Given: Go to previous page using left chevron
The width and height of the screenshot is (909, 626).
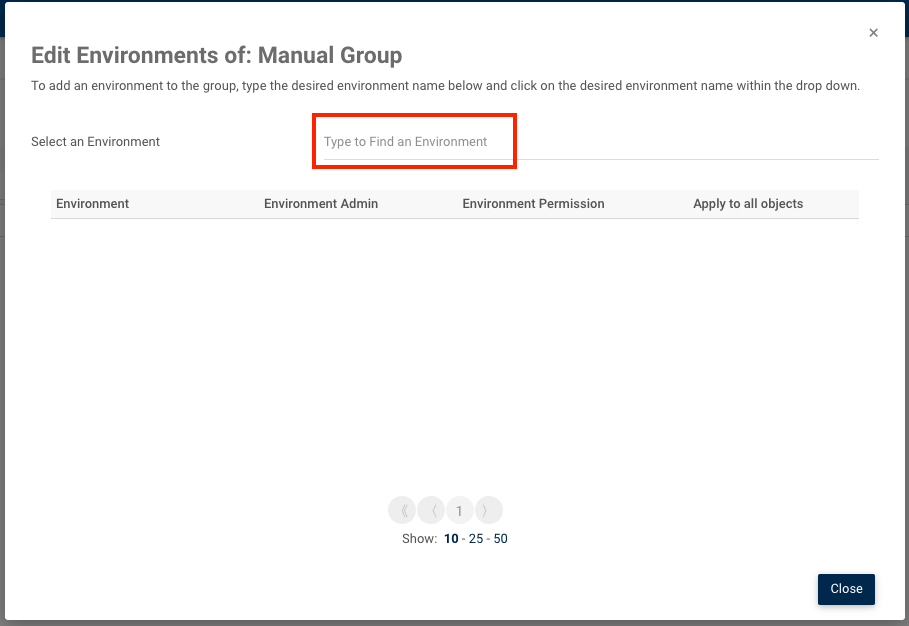Looking at the screenshot, I should [x=431, y=511].
